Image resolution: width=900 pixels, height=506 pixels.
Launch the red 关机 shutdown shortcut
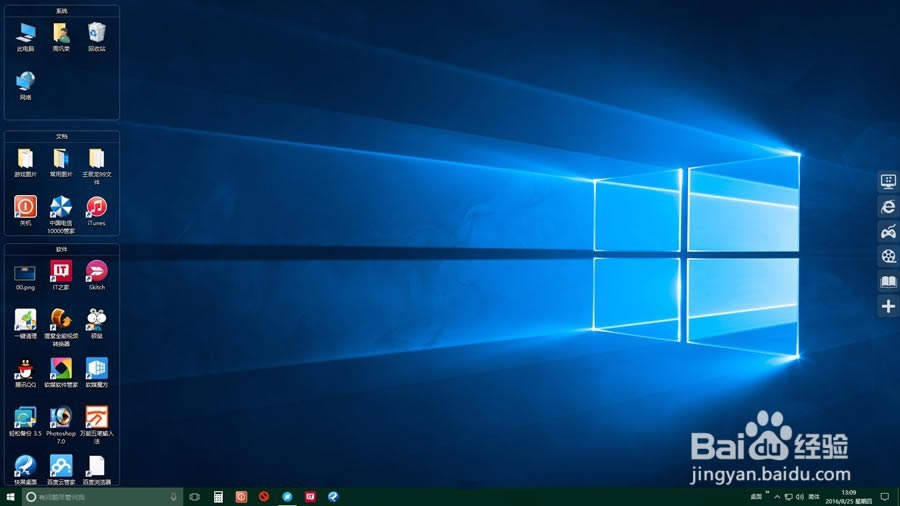[25, 210]
